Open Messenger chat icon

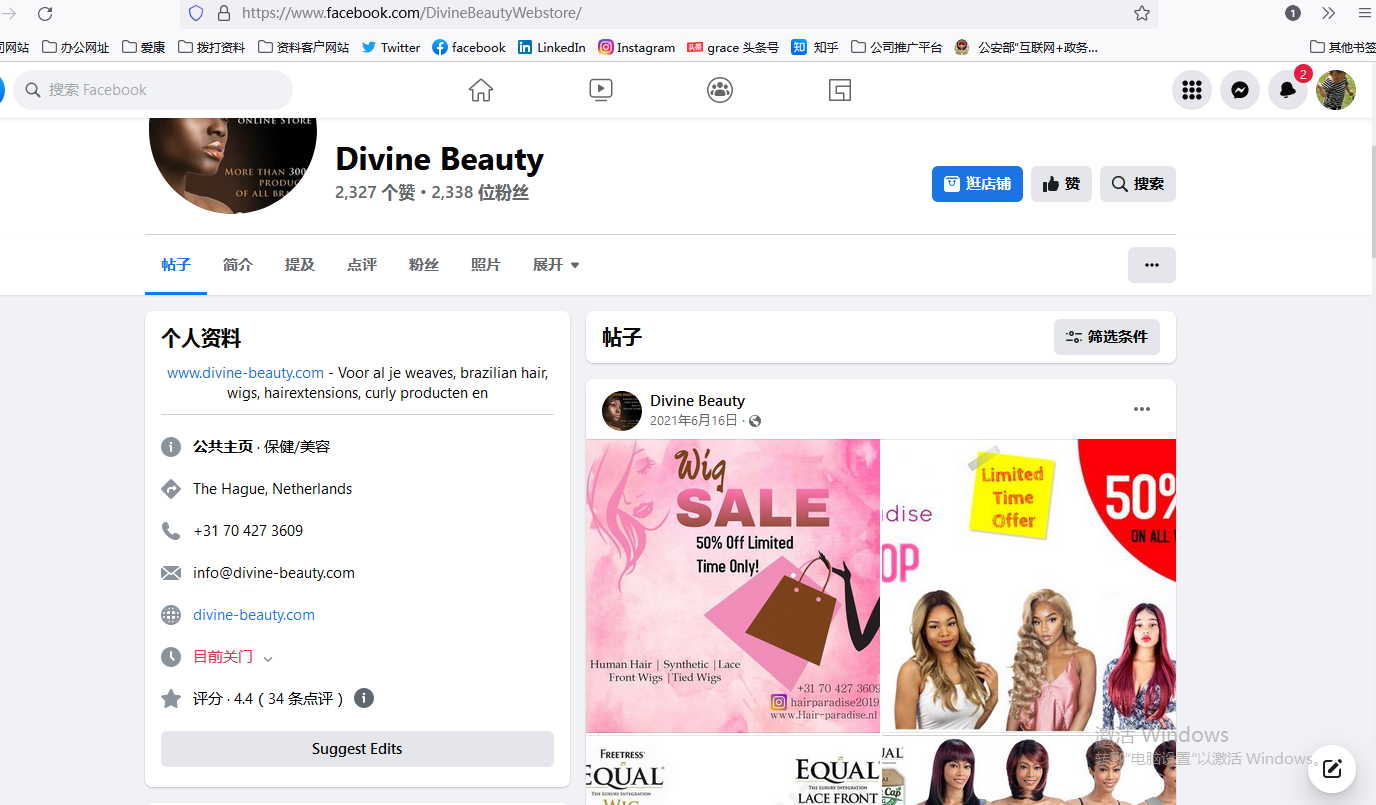1240,90
